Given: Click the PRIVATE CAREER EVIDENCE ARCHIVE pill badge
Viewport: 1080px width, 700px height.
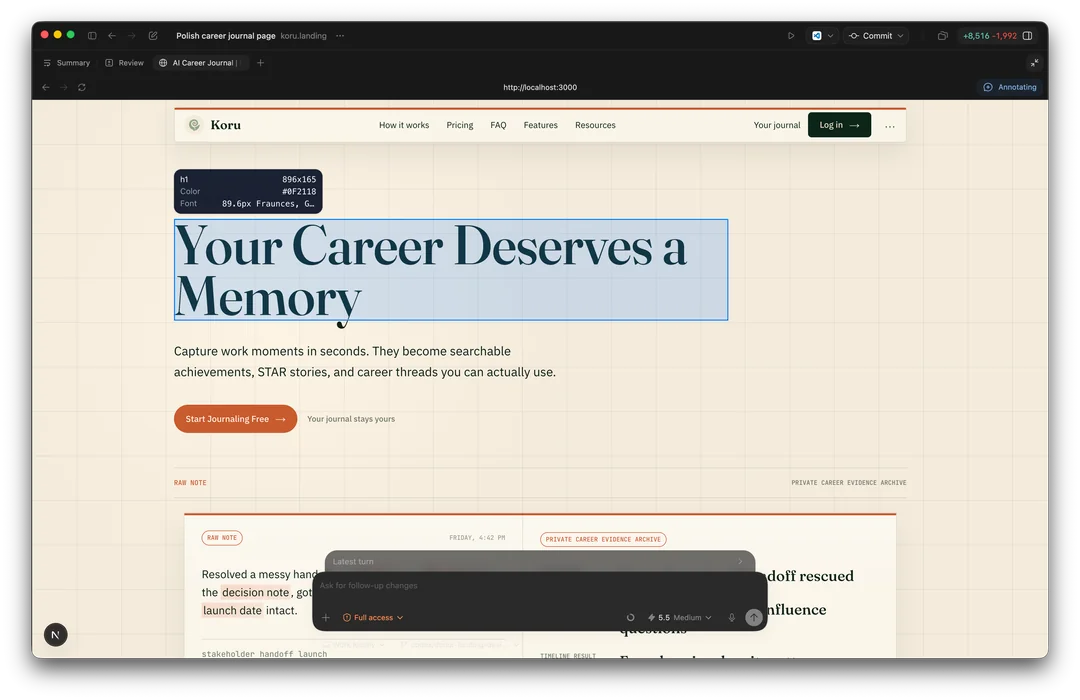Looking at the screenshot, I should (x=603, y=539).
